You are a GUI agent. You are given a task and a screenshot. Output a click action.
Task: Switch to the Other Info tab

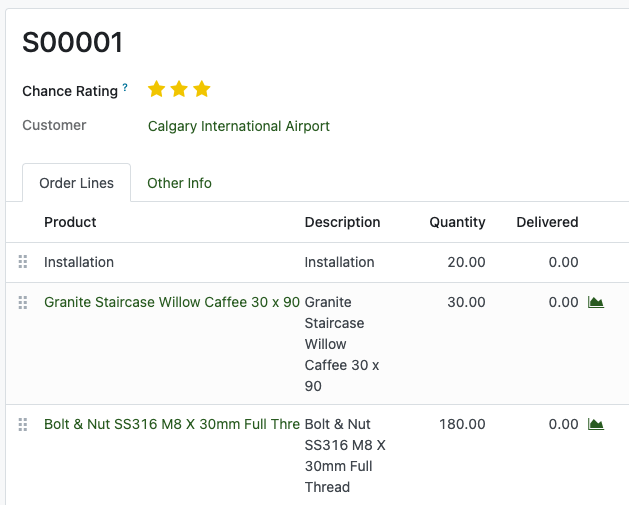[x=179, y=183]
